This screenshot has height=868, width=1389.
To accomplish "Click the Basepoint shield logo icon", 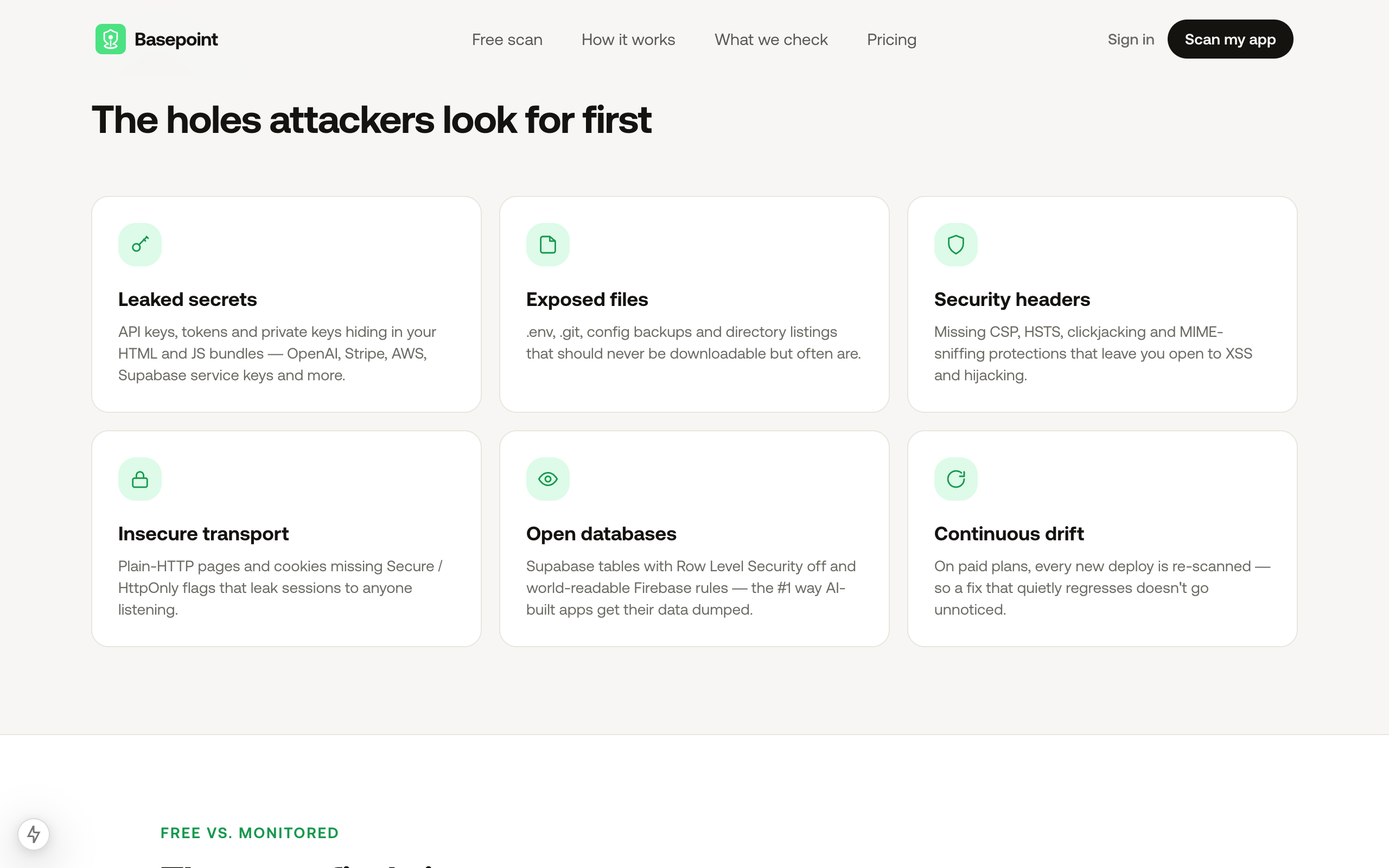I will click(110, 39).
